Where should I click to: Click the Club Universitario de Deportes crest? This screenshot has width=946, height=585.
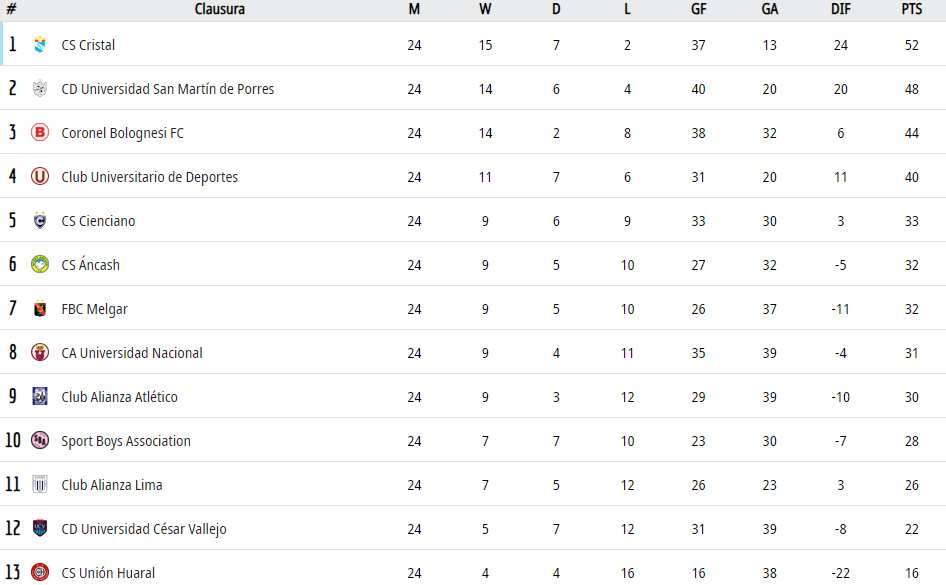[x=40, y=177]
